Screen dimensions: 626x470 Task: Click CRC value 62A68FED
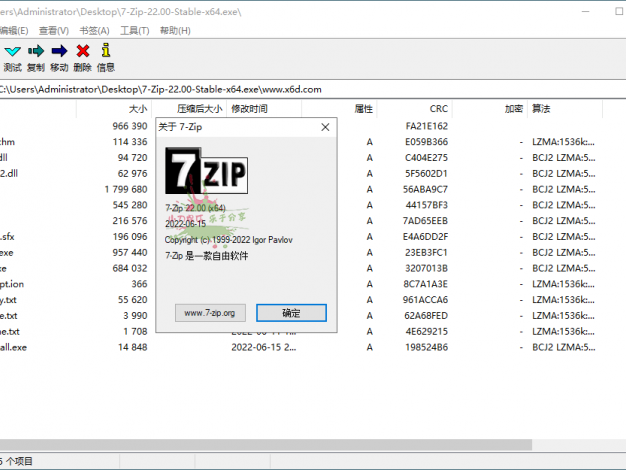[426, 316]
